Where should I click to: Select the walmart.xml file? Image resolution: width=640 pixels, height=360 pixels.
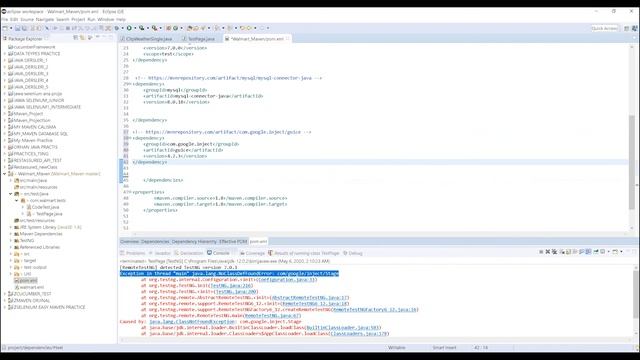32,287
